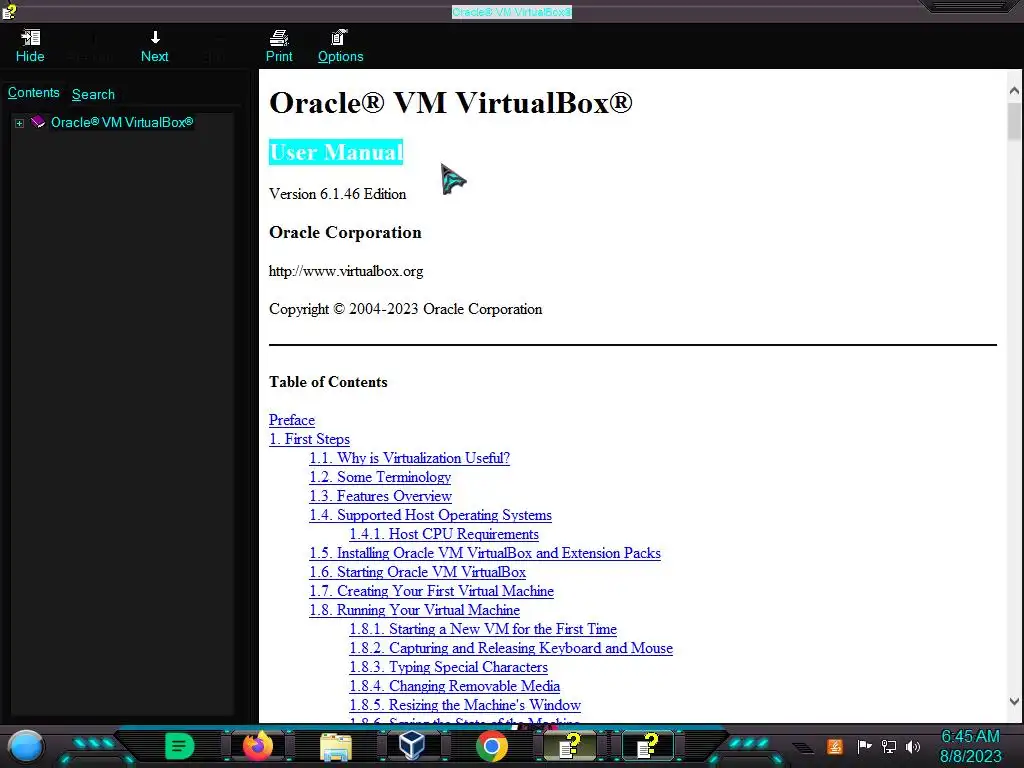This screenshot has width=1024, height=768.
Task: Open the green messaging app on the taskbar
Action: [180, 746]
